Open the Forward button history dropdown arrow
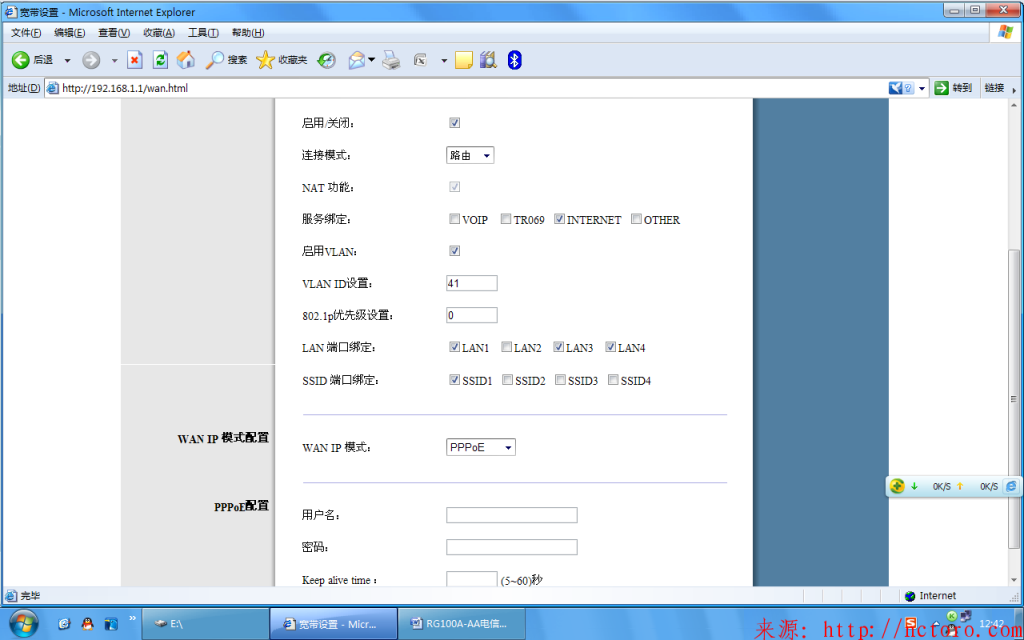The height and width of the screenshot is (640, 1024). 114,61
